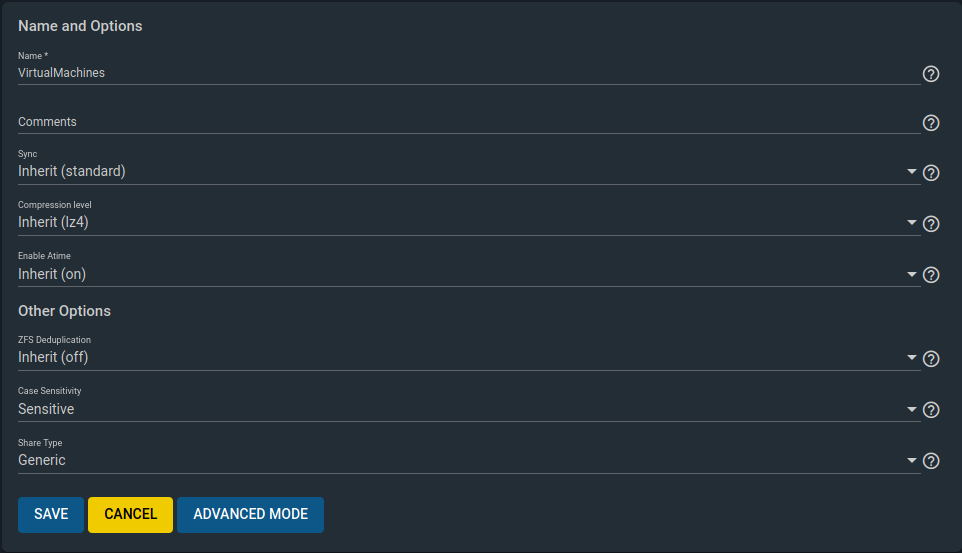Image resolution: width=962 pixels, height=553 pixels.
Task: Open the ZFS Deduplication dropdown
Action: pyautogui.click(x=467, y=358)
